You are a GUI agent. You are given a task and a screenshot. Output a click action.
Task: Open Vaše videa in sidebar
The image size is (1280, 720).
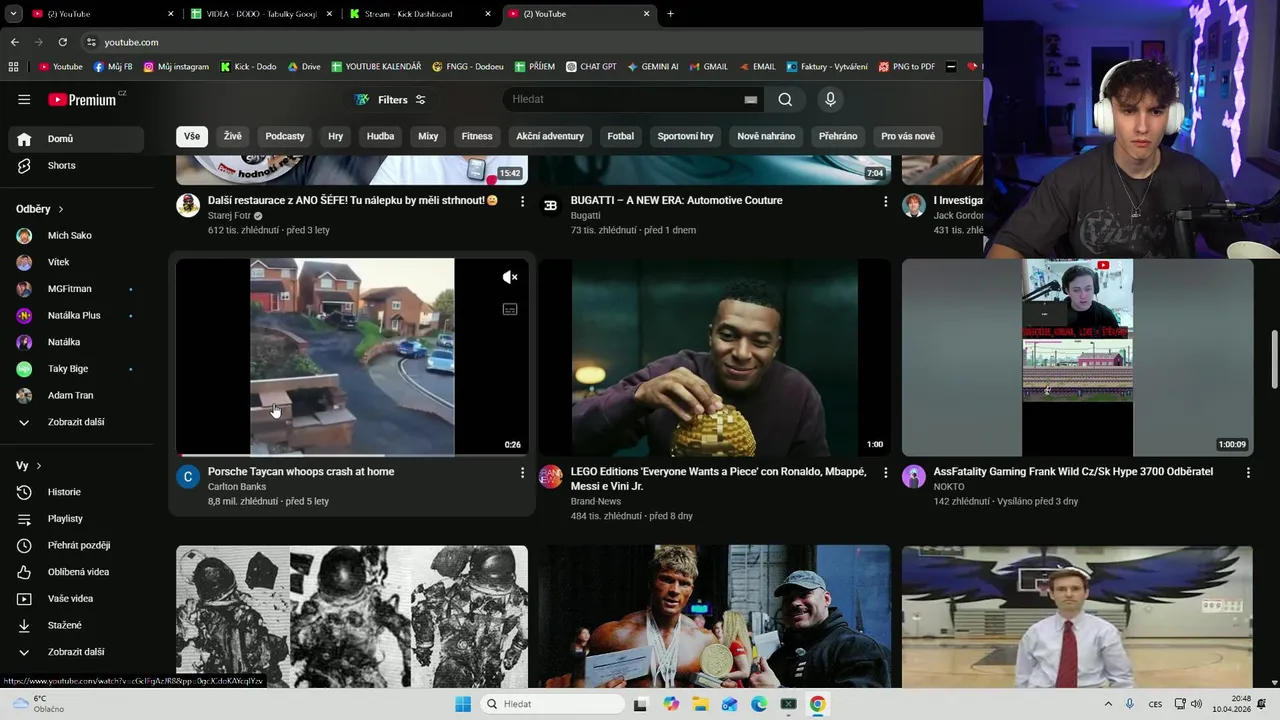[76, 599]
